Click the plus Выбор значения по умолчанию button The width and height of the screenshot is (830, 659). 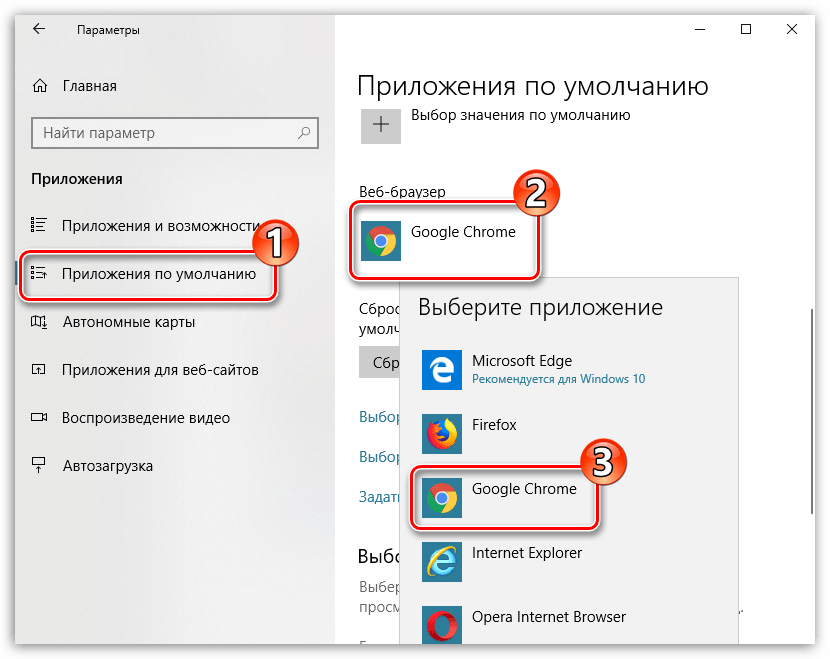pos(381,125)
